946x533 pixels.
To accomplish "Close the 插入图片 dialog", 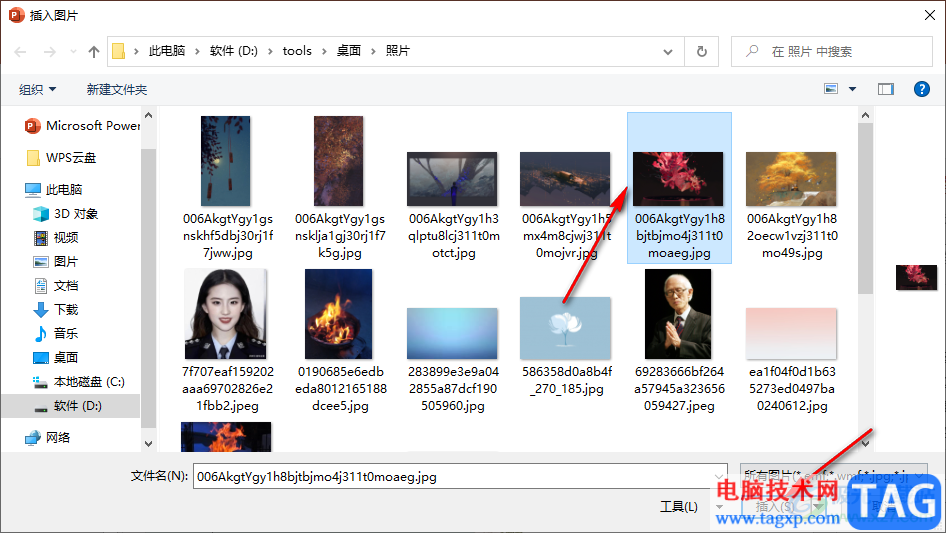I will pyautogui.click(x=930, y=15).
